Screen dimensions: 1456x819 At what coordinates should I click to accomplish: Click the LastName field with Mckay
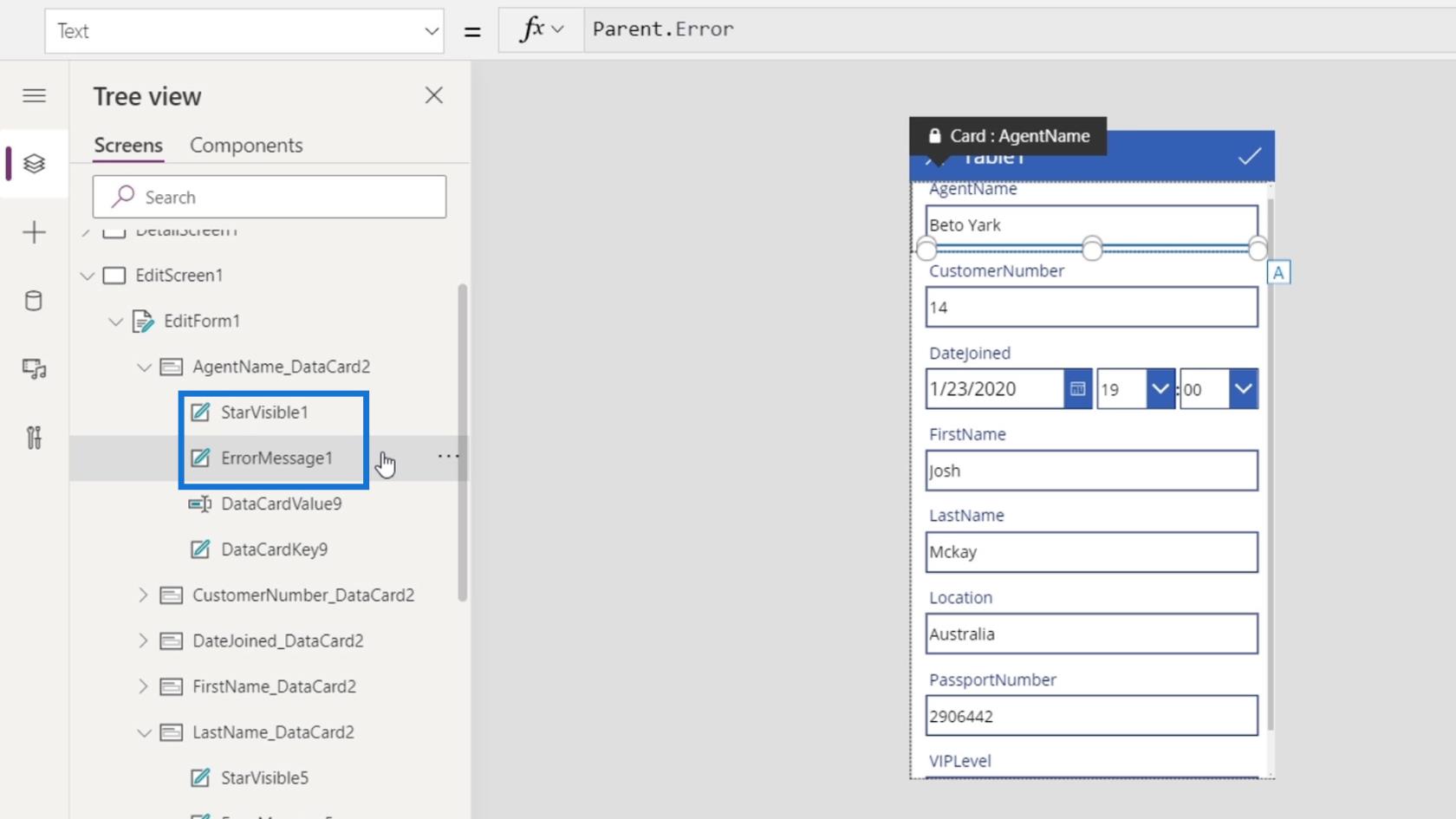1091,552
